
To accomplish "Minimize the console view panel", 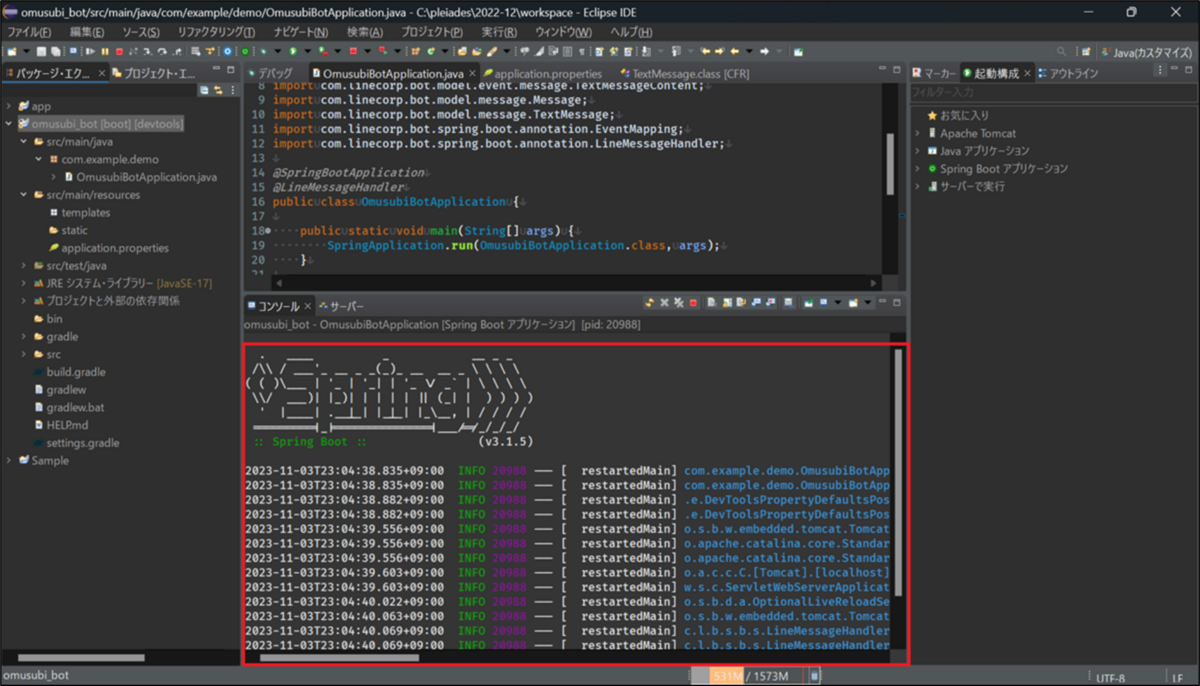I will (x=883, y=301).
